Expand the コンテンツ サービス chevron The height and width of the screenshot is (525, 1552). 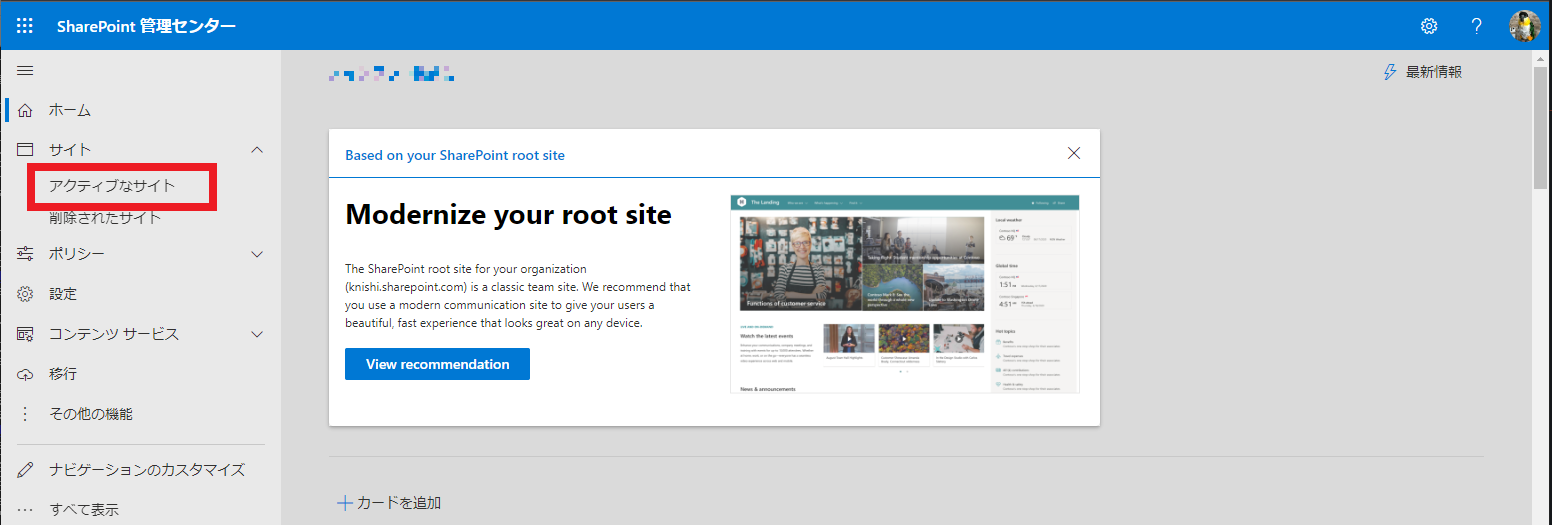[x=257, y=334]
